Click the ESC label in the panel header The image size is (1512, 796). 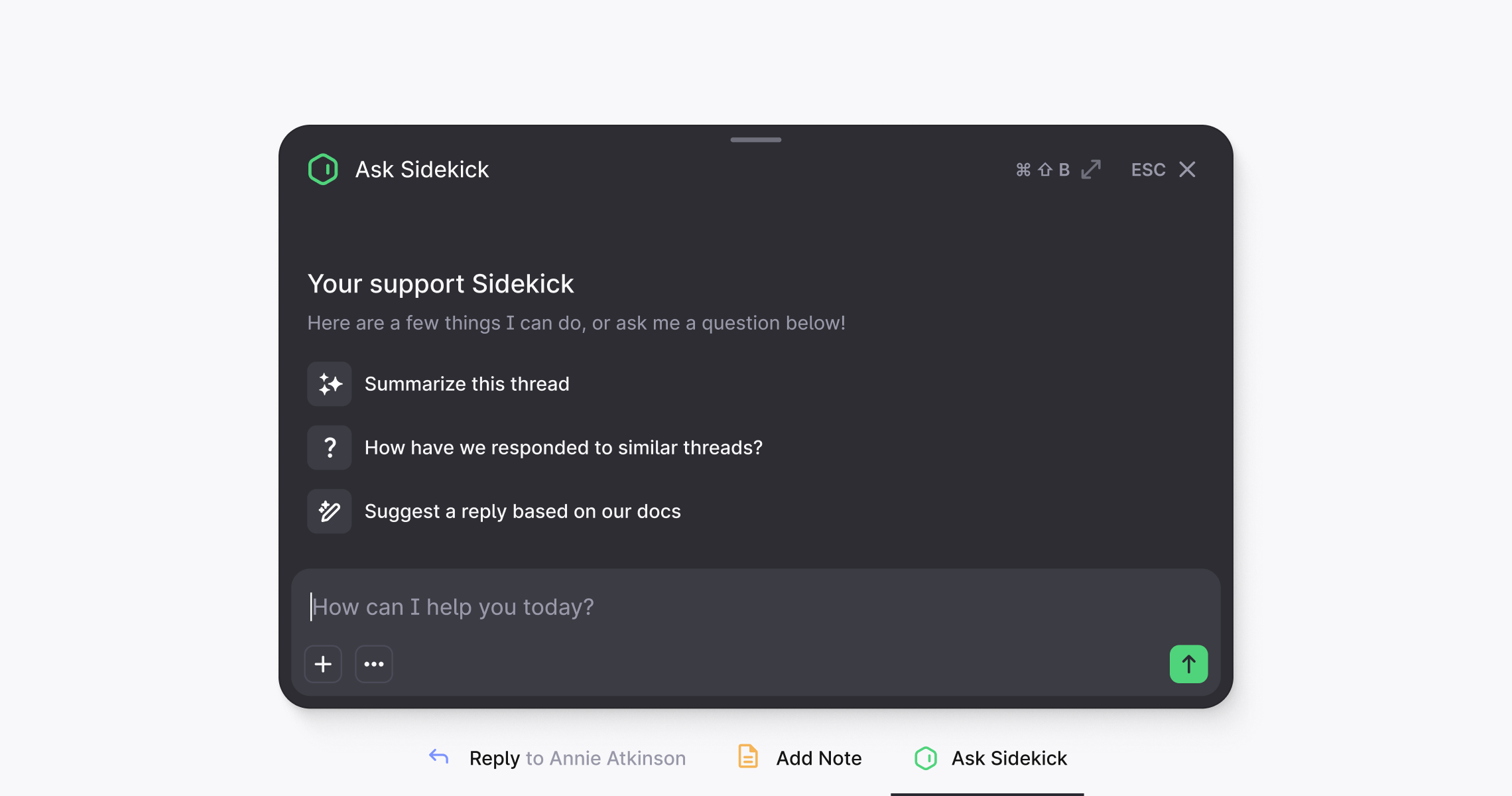click(x=1148, y=170)
